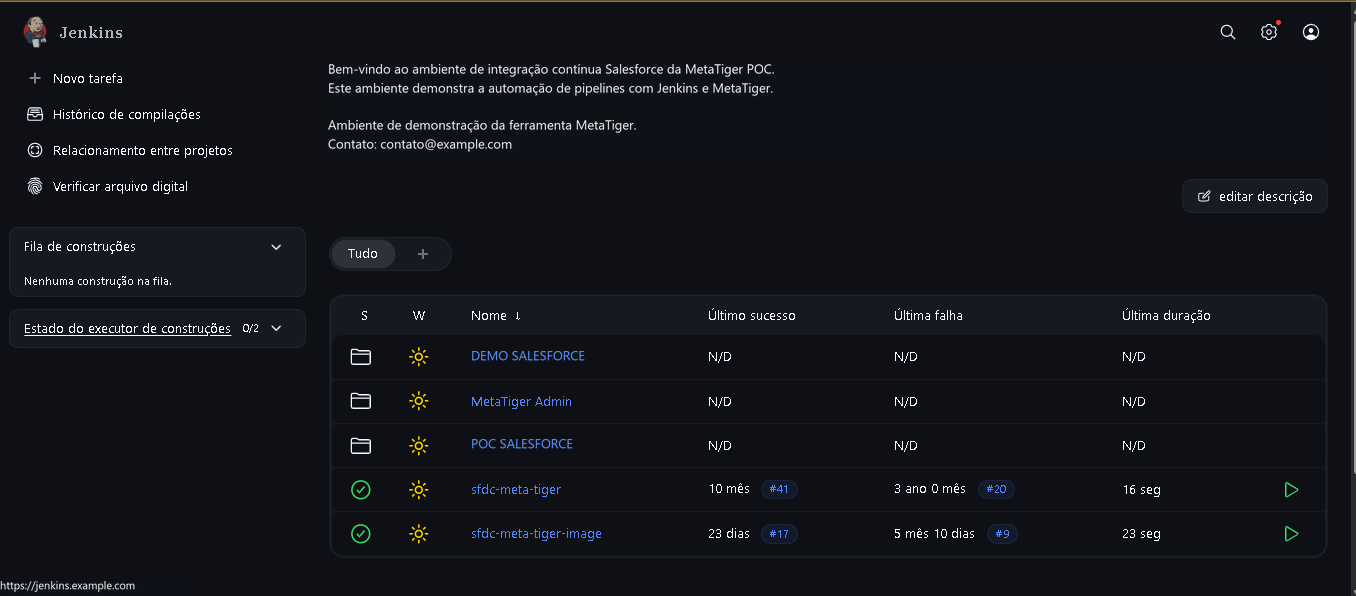
Task: Click the pencil icon on editar descrição
Action: pyautogui.click(x=1204, y=197)
